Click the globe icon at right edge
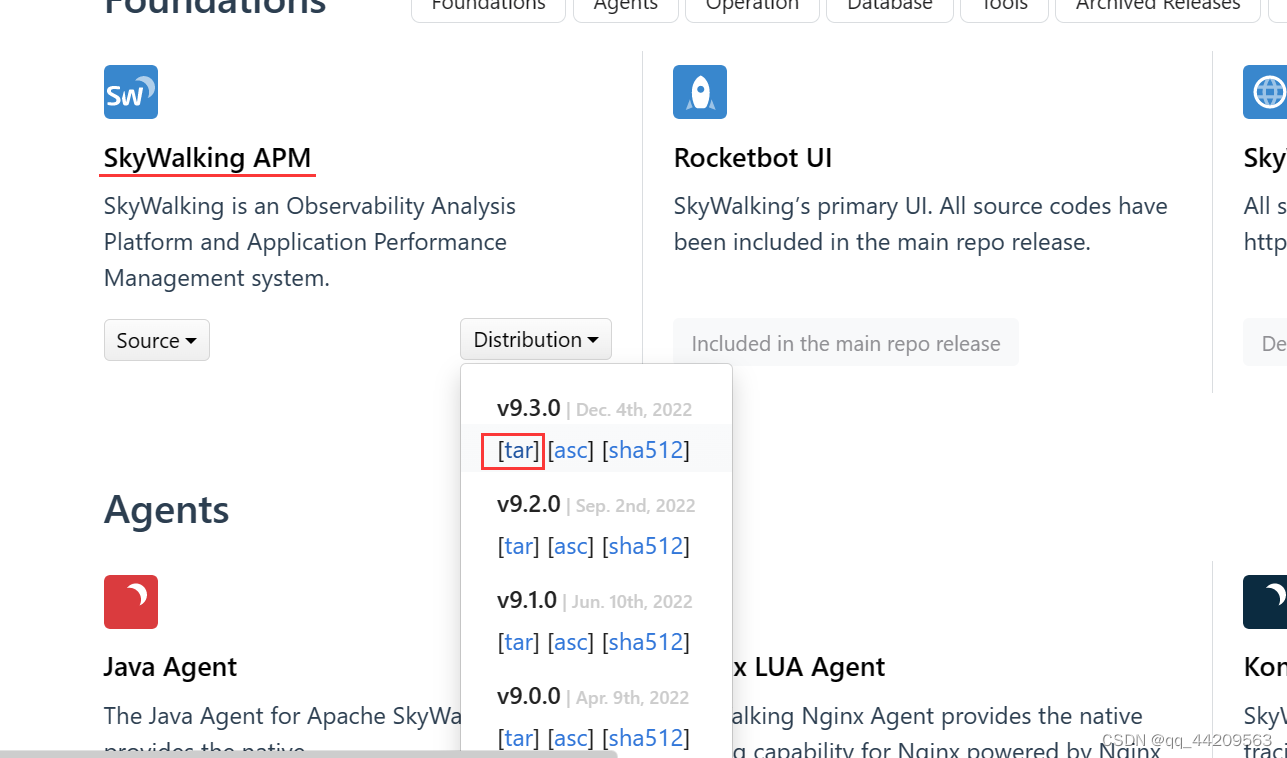 tap(1266, 92)
